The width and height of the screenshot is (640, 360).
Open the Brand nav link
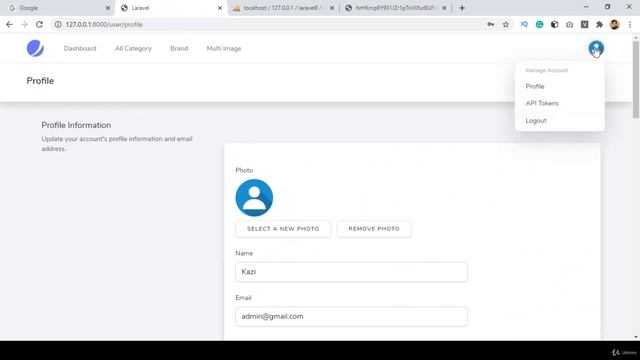click(179, 48)
